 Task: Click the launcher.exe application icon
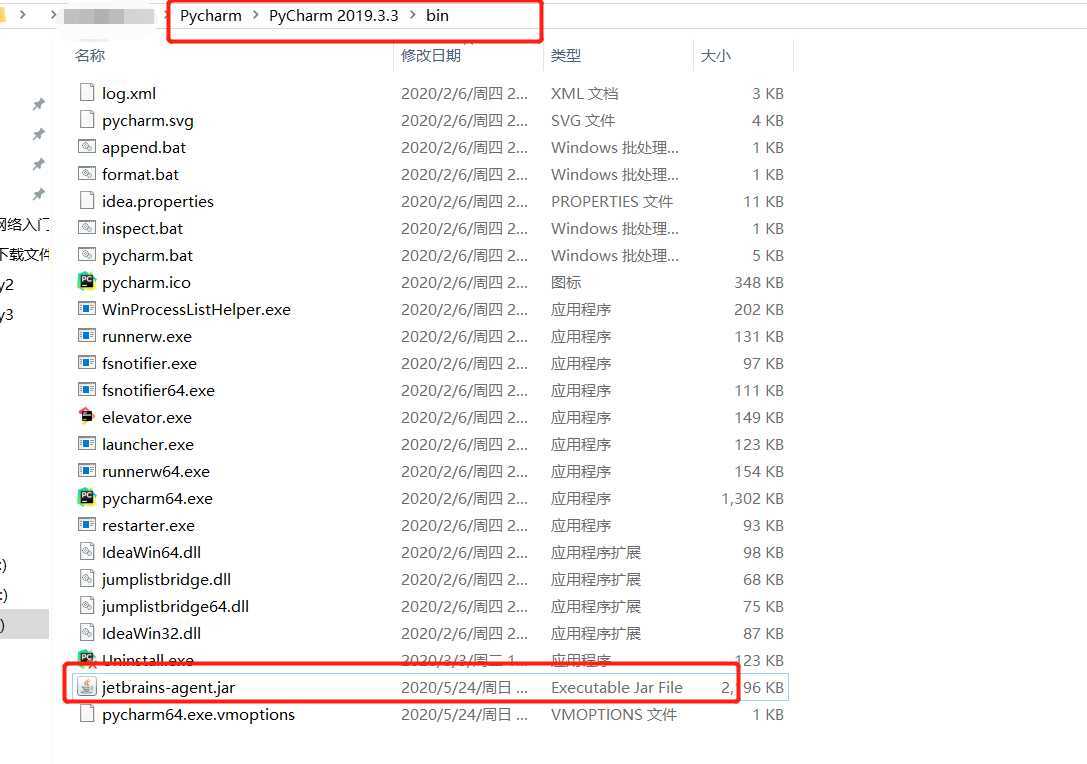(87, 444)
